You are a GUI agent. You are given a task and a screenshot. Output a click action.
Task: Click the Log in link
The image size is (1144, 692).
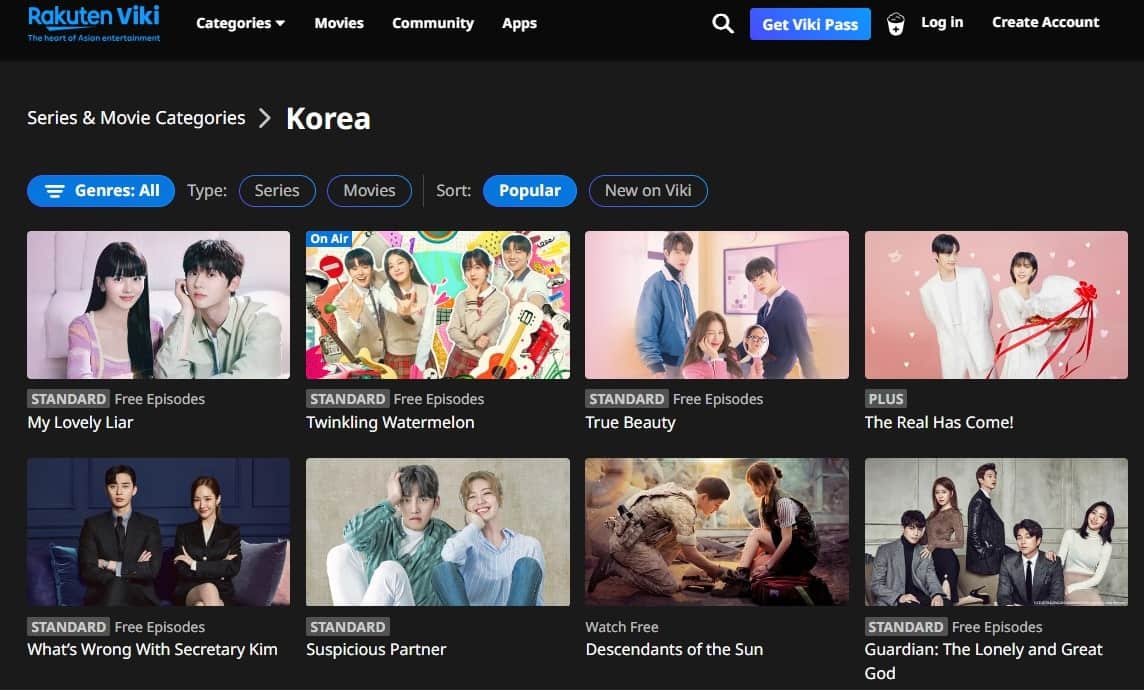942,22
